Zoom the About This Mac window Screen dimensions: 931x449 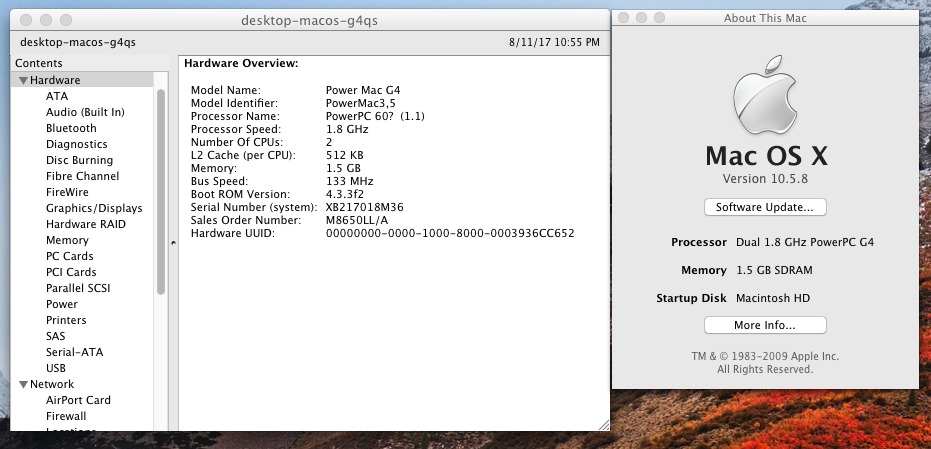tap(659, 18)
